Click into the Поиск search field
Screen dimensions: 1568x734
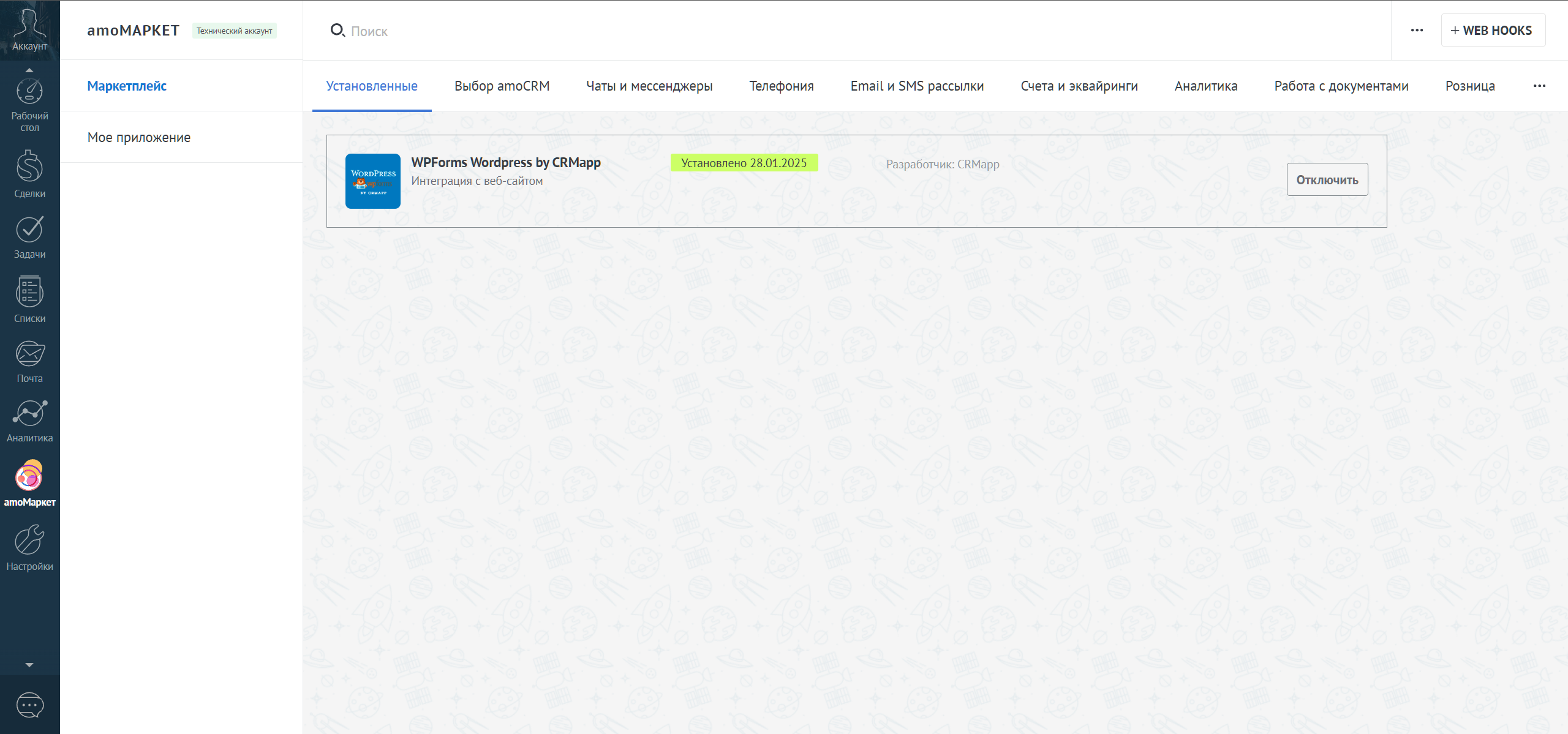[x=858, y=31]
